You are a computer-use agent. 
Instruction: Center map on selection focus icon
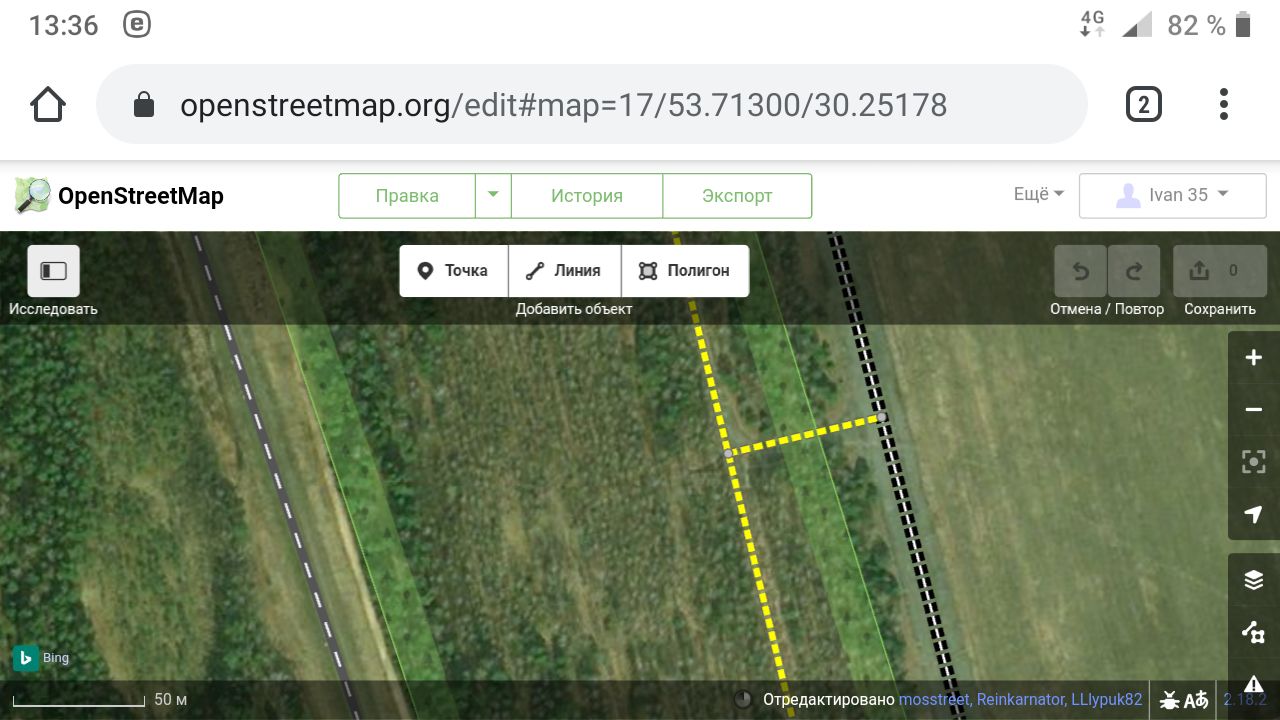(1253, 462)
